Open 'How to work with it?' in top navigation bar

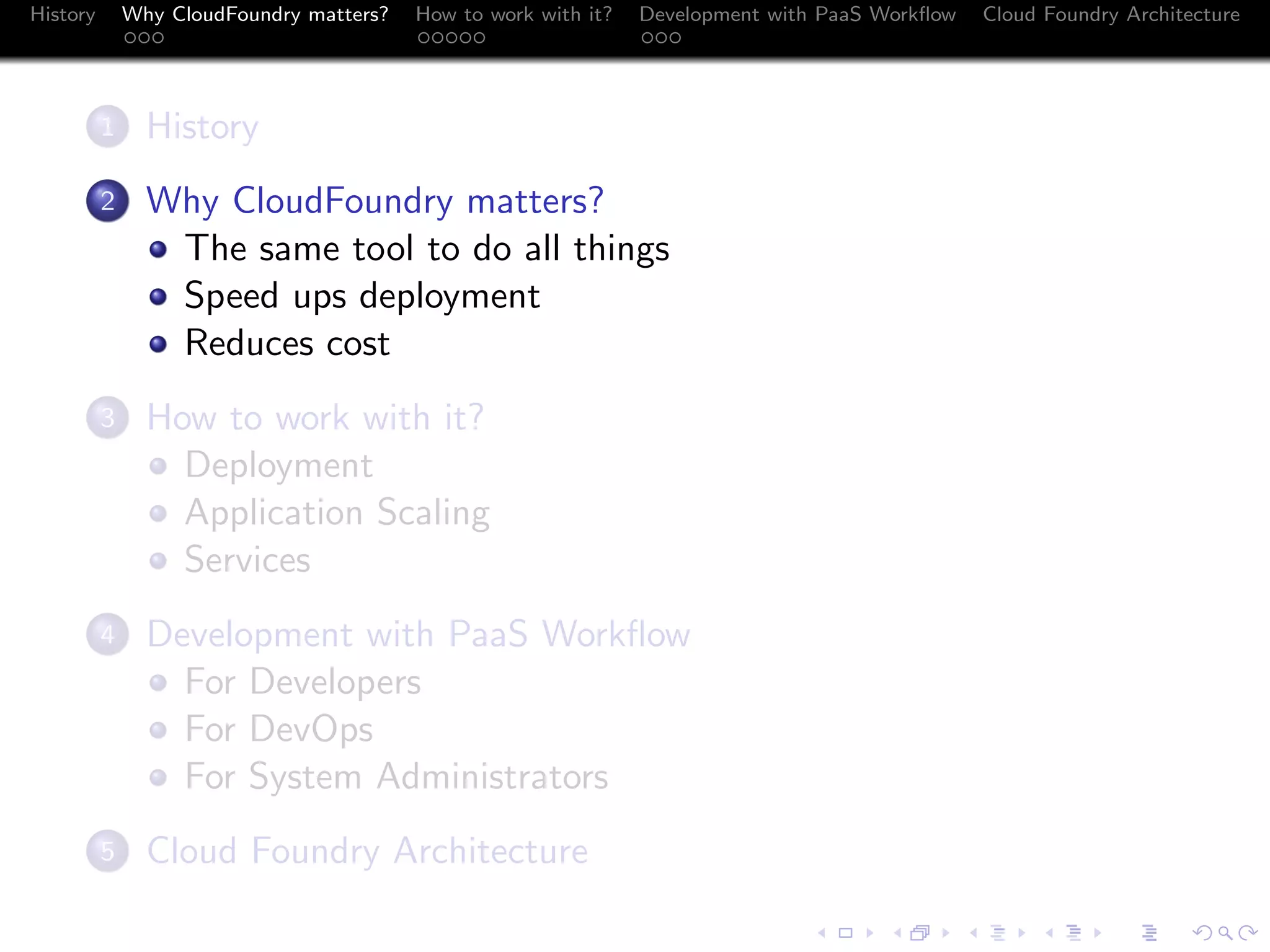tap(514, 14)
